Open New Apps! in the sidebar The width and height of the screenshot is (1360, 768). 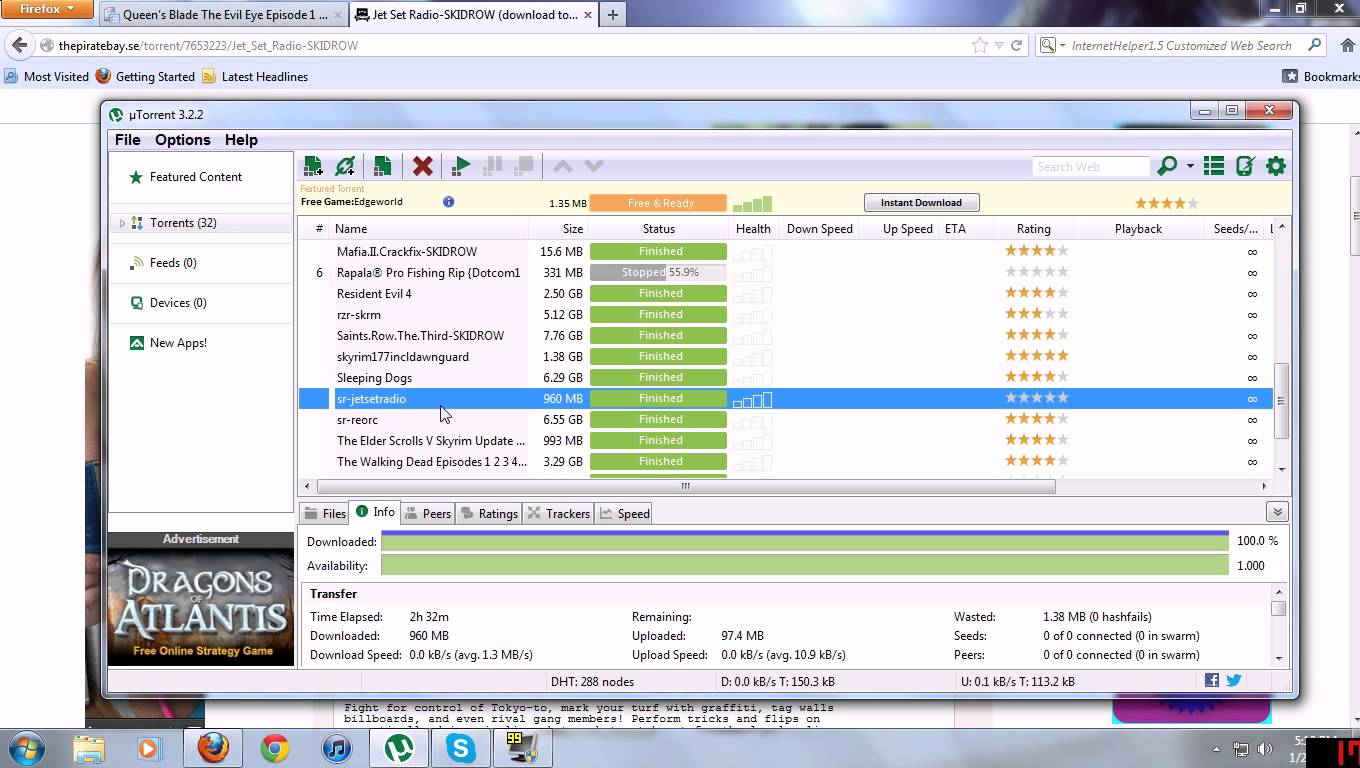click(178, 343)
